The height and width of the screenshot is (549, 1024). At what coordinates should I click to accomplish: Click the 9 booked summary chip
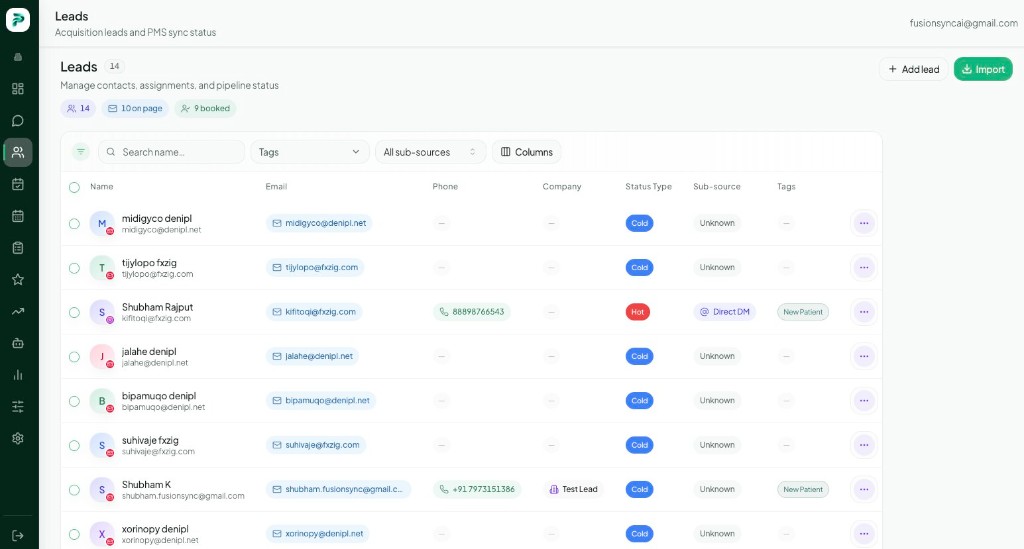click(205, 108)
